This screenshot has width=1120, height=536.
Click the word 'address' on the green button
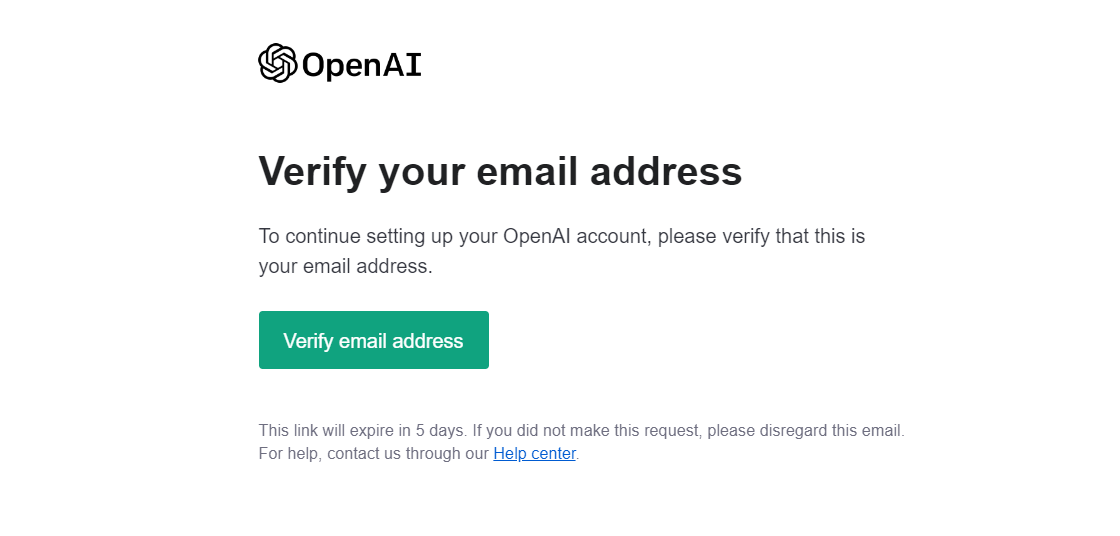(x=431, y=341)
